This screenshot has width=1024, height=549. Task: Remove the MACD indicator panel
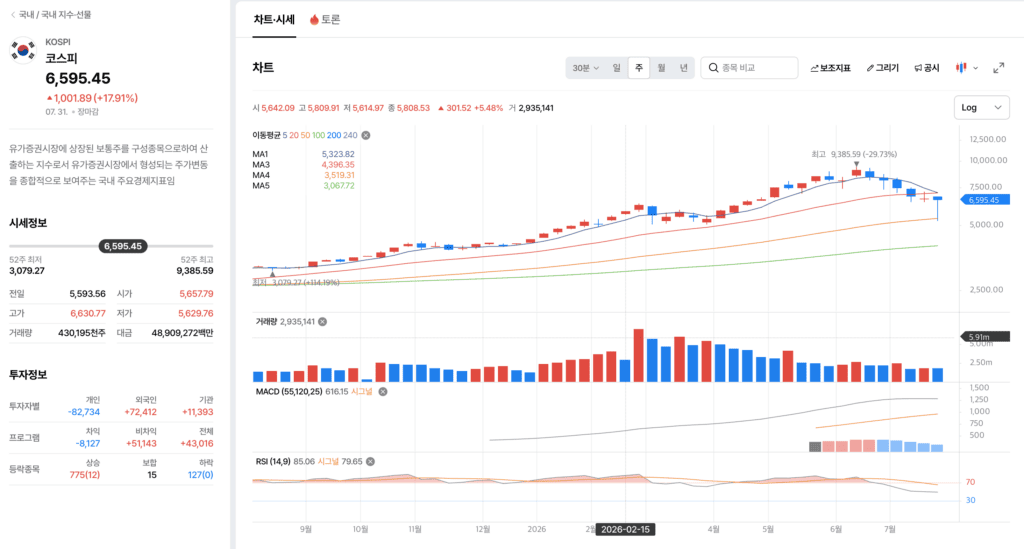[x=383, y=392]
